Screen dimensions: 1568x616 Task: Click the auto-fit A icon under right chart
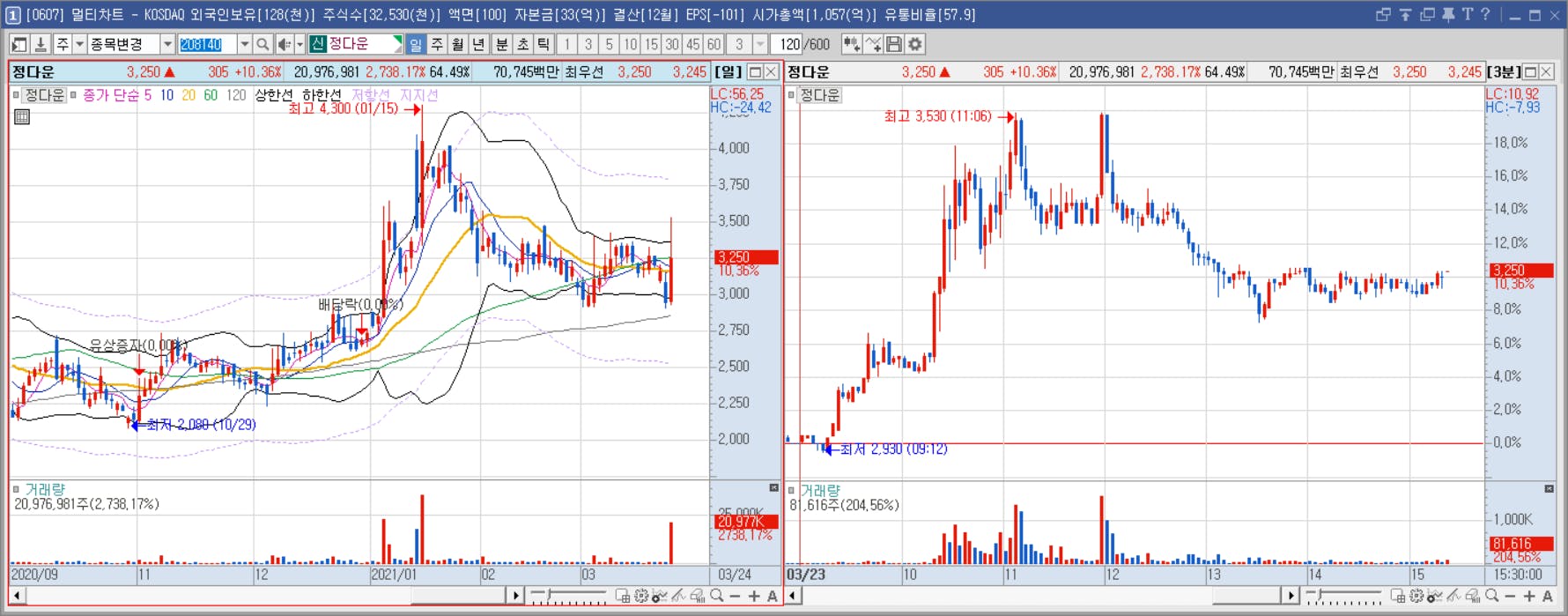tap(1548, 597)
